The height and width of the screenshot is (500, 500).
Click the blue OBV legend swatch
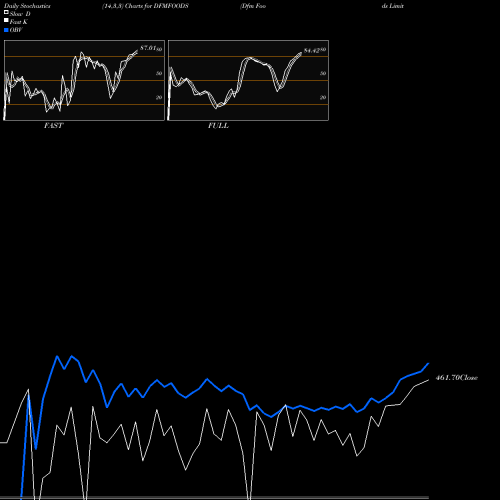click(6, 30)
